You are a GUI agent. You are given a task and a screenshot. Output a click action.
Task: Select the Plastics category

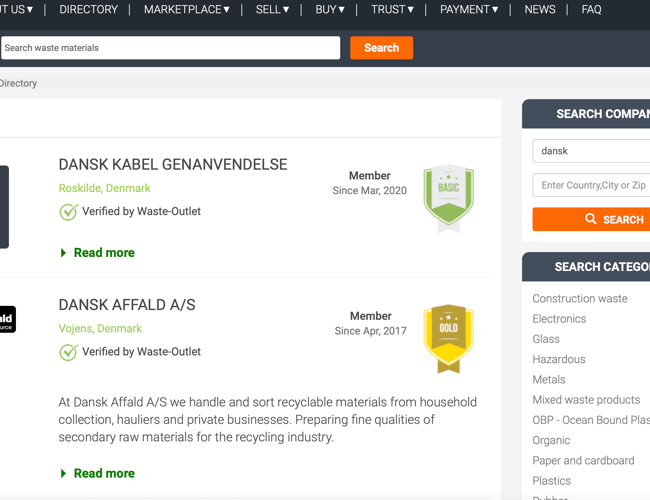(551, 481)
